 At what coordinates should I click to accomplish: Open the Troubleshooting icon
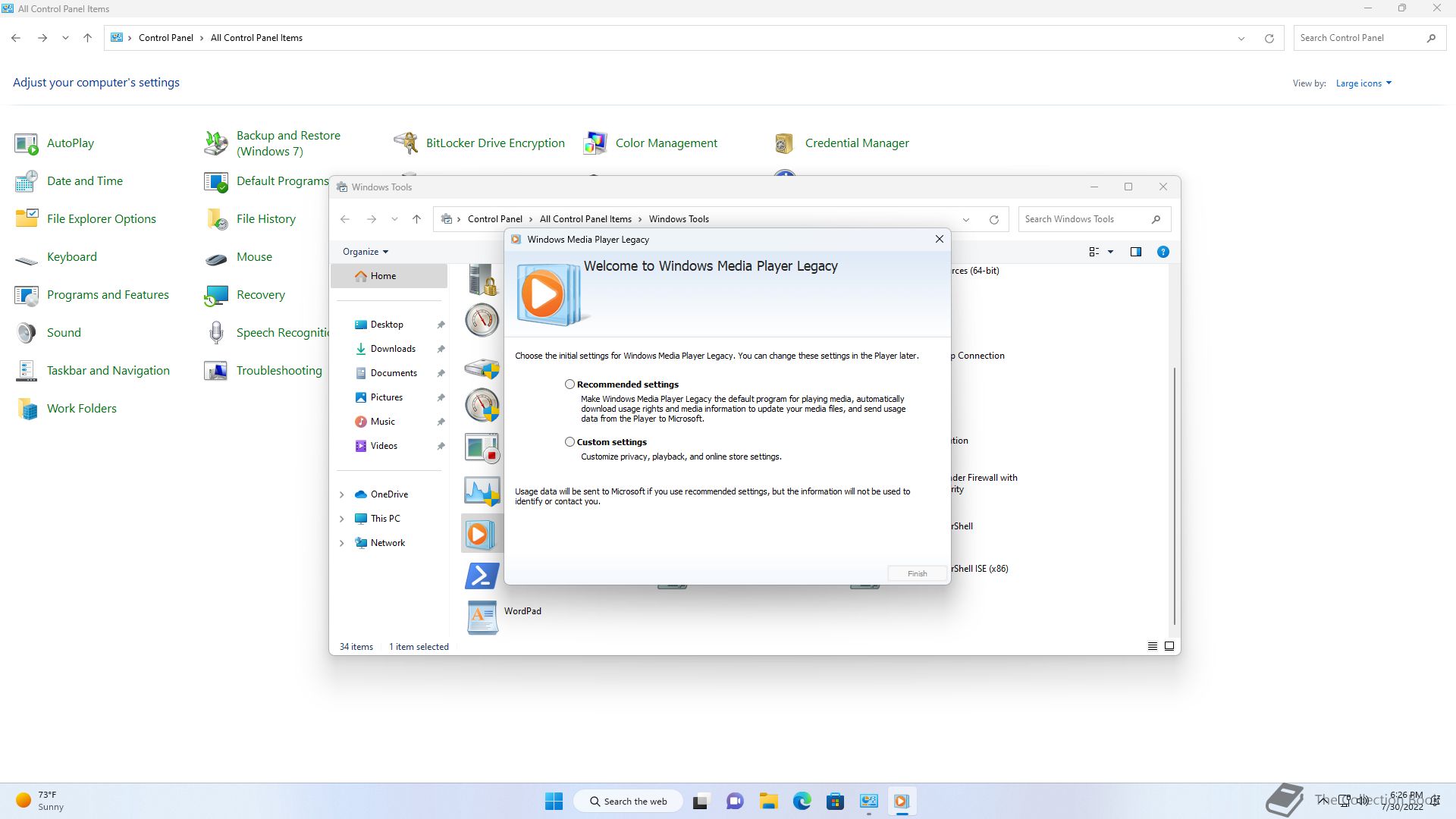(x=216, y=371)
